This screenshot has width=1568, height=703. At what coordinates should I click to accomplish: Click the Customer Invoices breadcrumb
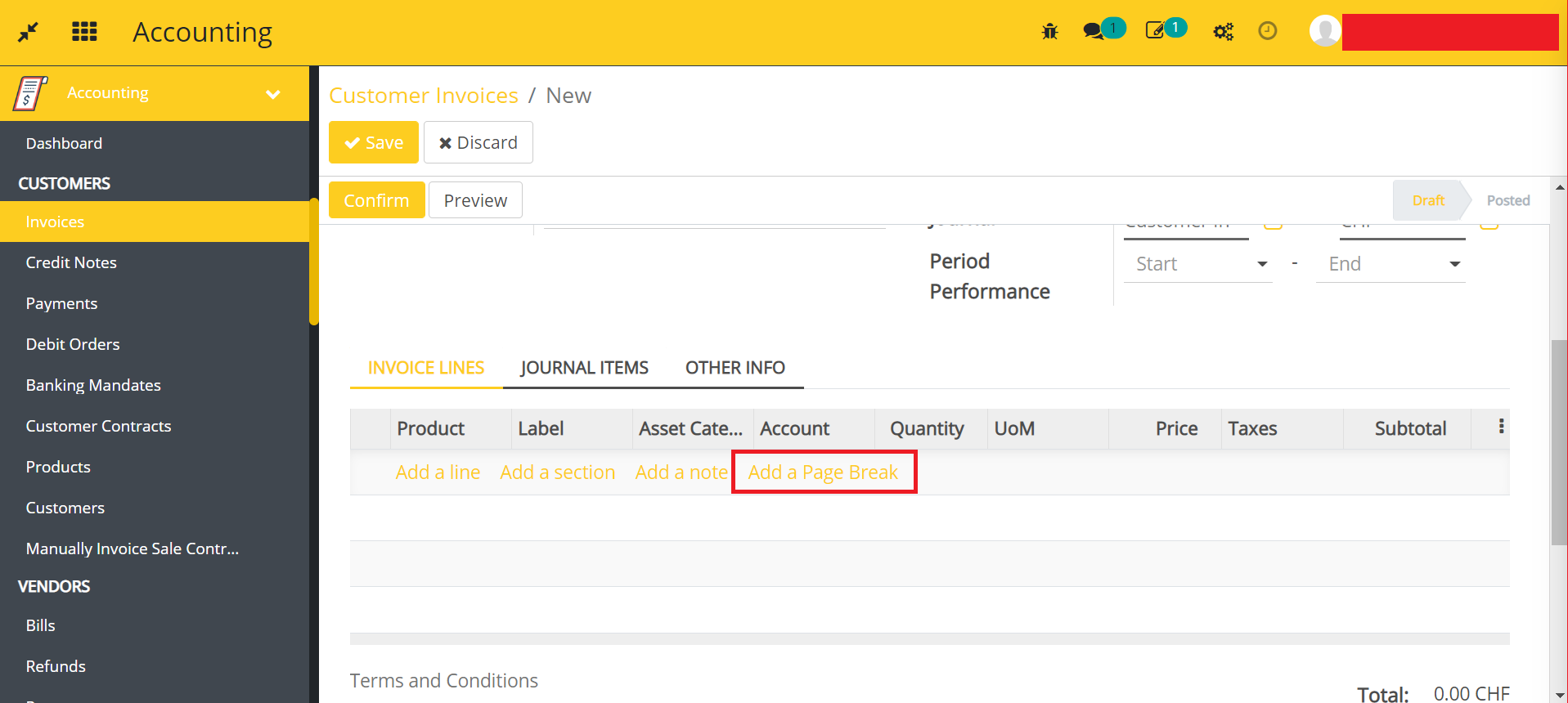click(x=424, y=96)
